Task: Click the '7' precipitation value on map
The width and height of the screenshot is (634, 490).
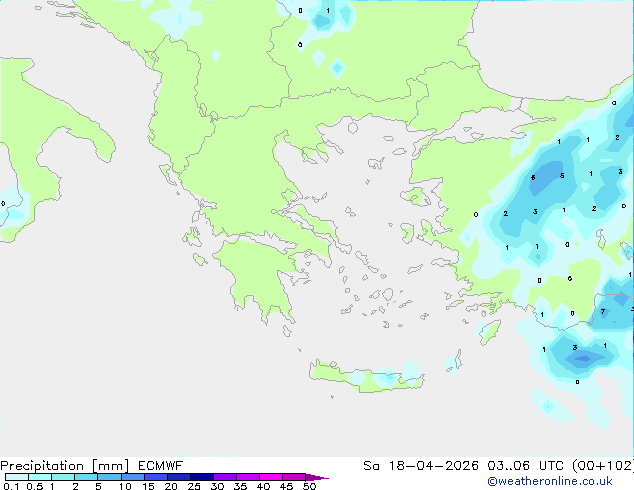Action: (x=603, y=312)
